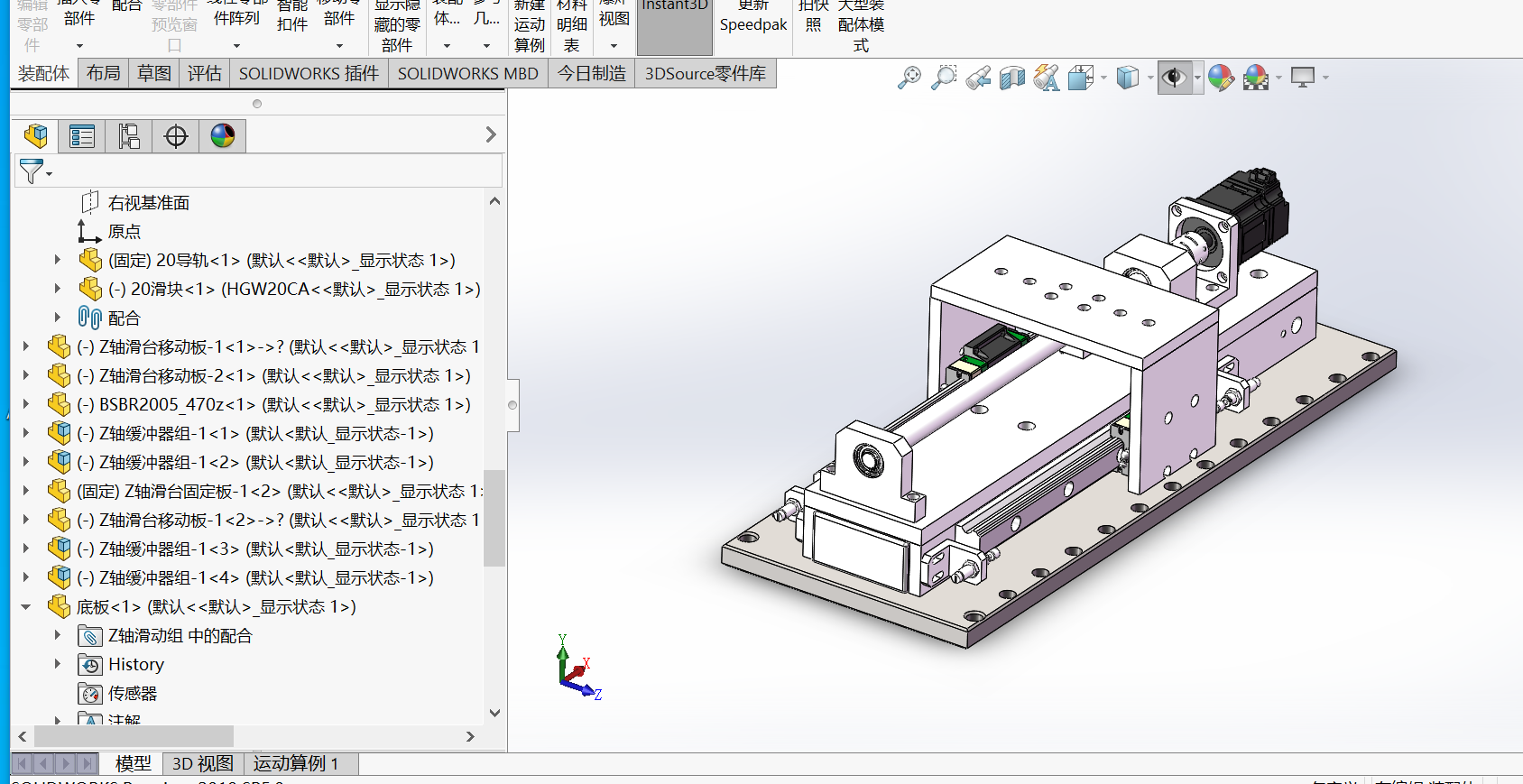Select the 装配体 tab
Viewport: 1523px width, 784px height.
(44, 73)
